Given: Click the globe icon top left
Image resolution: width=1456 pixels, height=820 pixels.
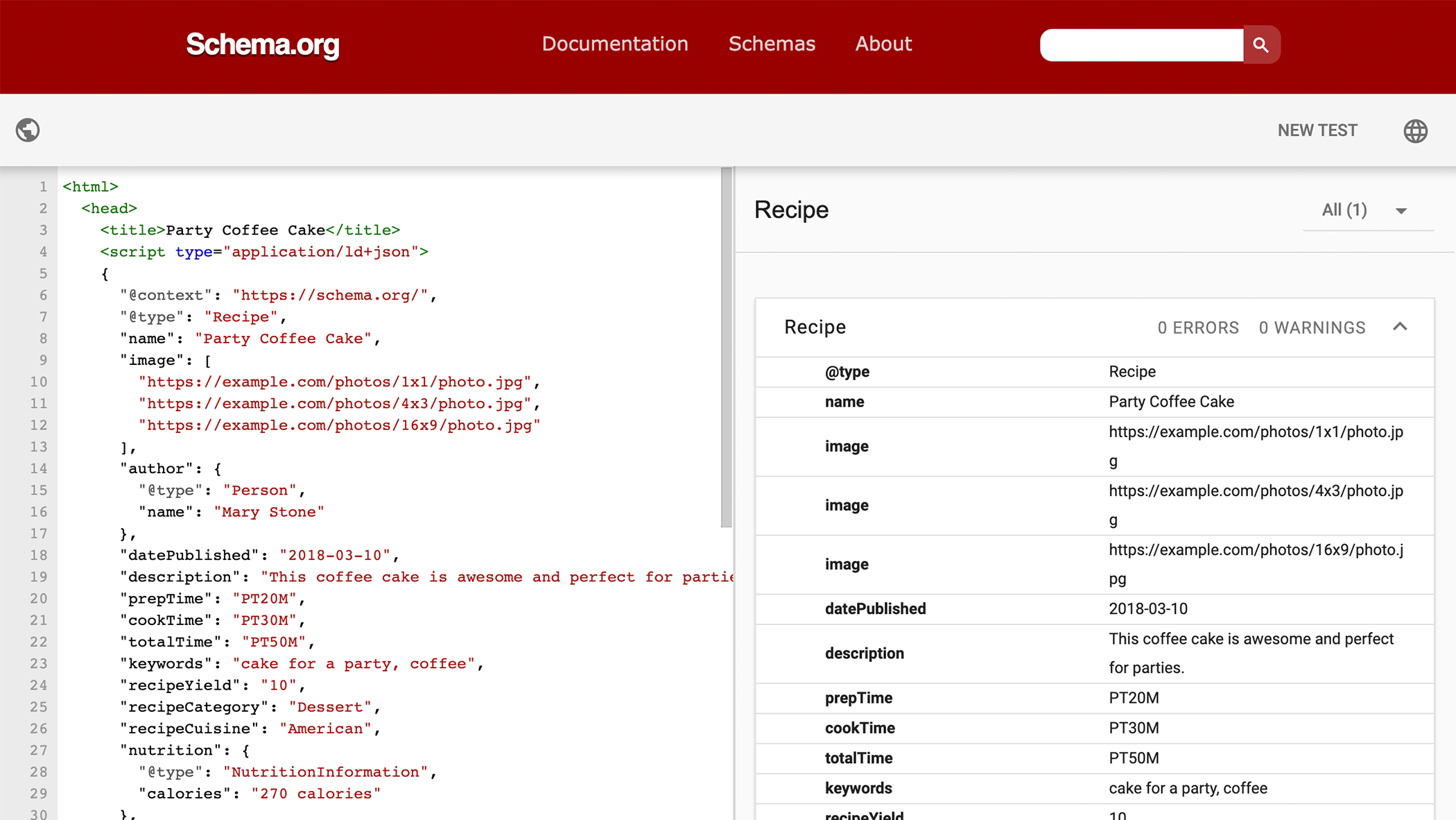Looking at the screenshot, I should (x=27, y=130).
